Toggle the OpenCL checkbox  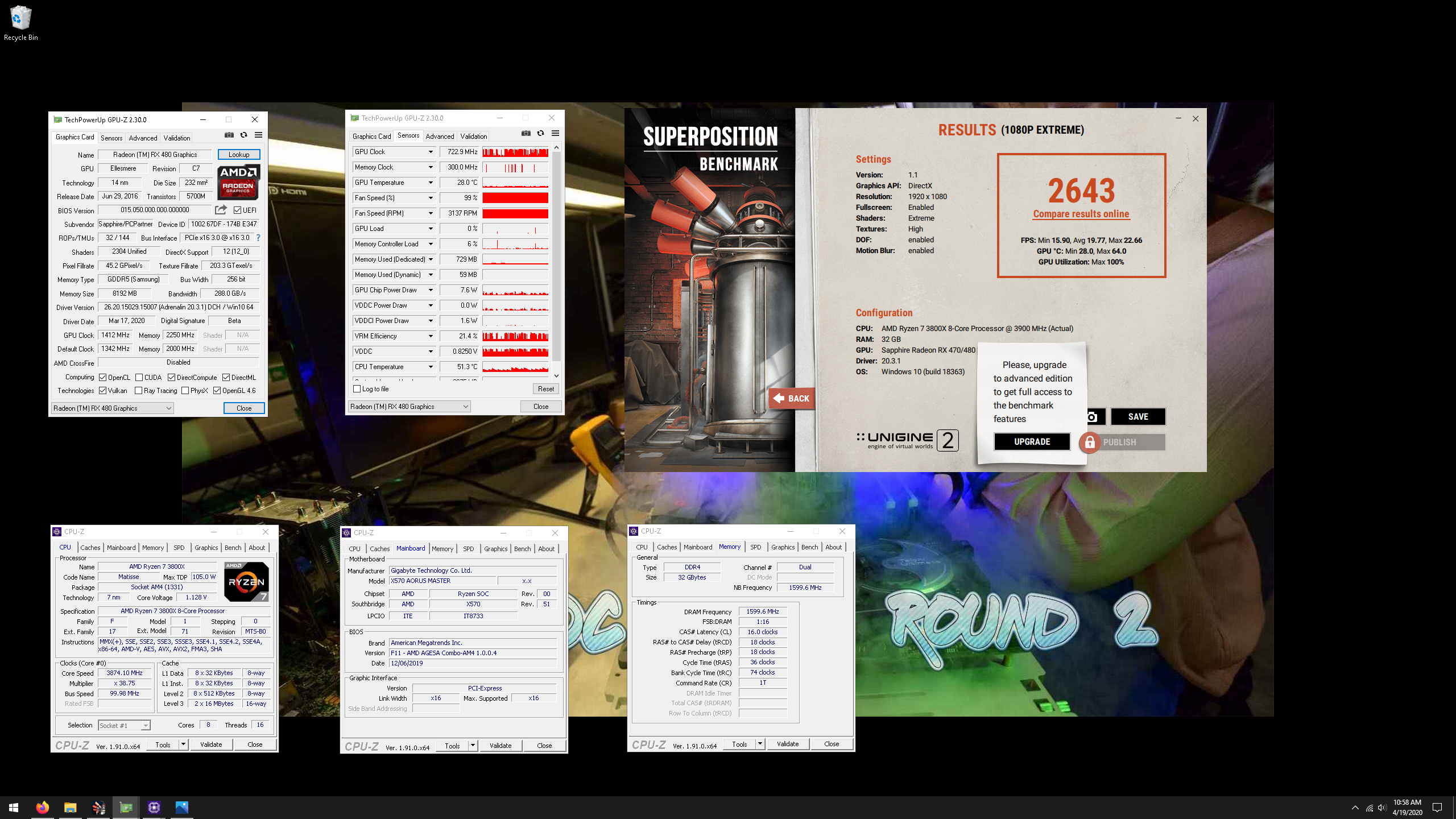102,377
